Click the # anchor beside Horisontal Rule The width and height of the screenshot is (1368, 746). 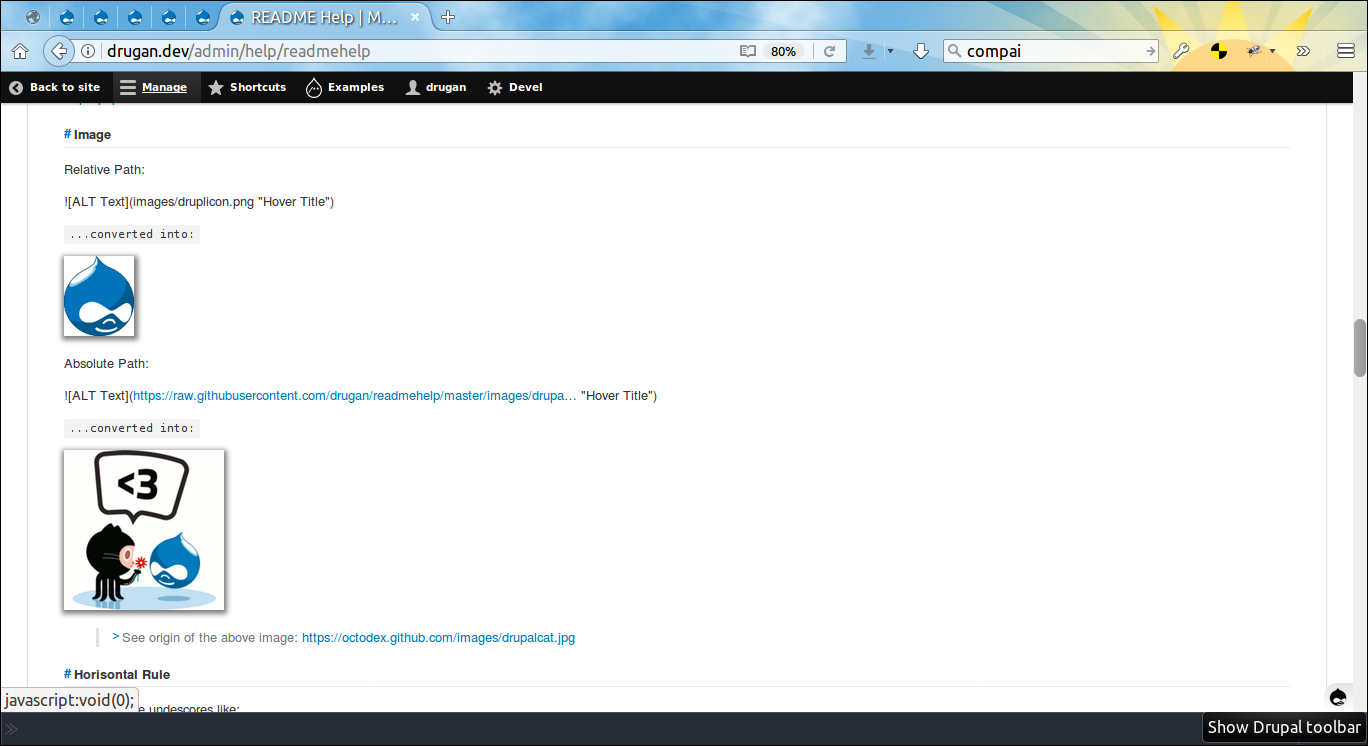point(68,674)
